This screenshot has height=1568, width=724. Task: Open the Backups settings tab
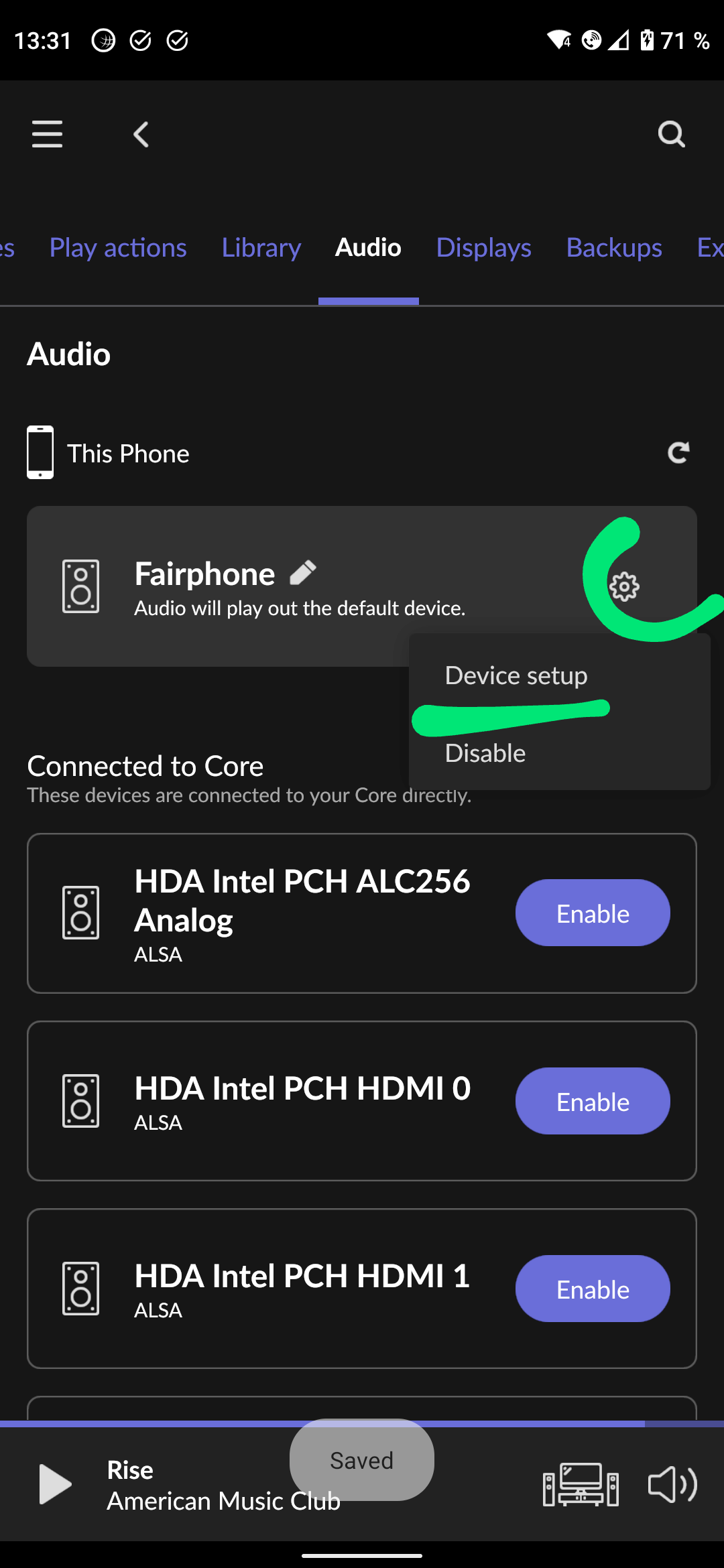[x=614, y=248]
